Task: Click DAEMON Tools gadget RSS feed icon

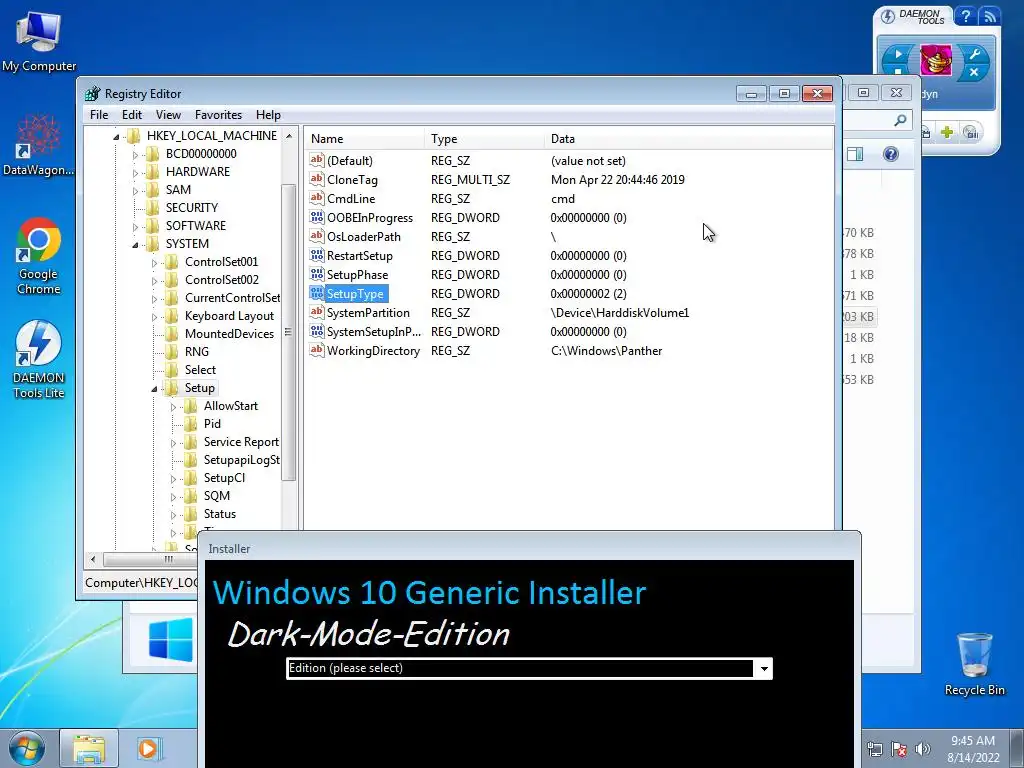Action: point(989,16)
